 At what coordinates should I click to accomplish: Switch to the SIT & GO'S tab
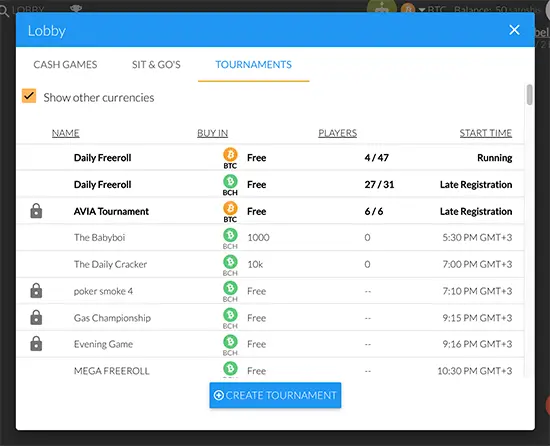tap(156, 65)
